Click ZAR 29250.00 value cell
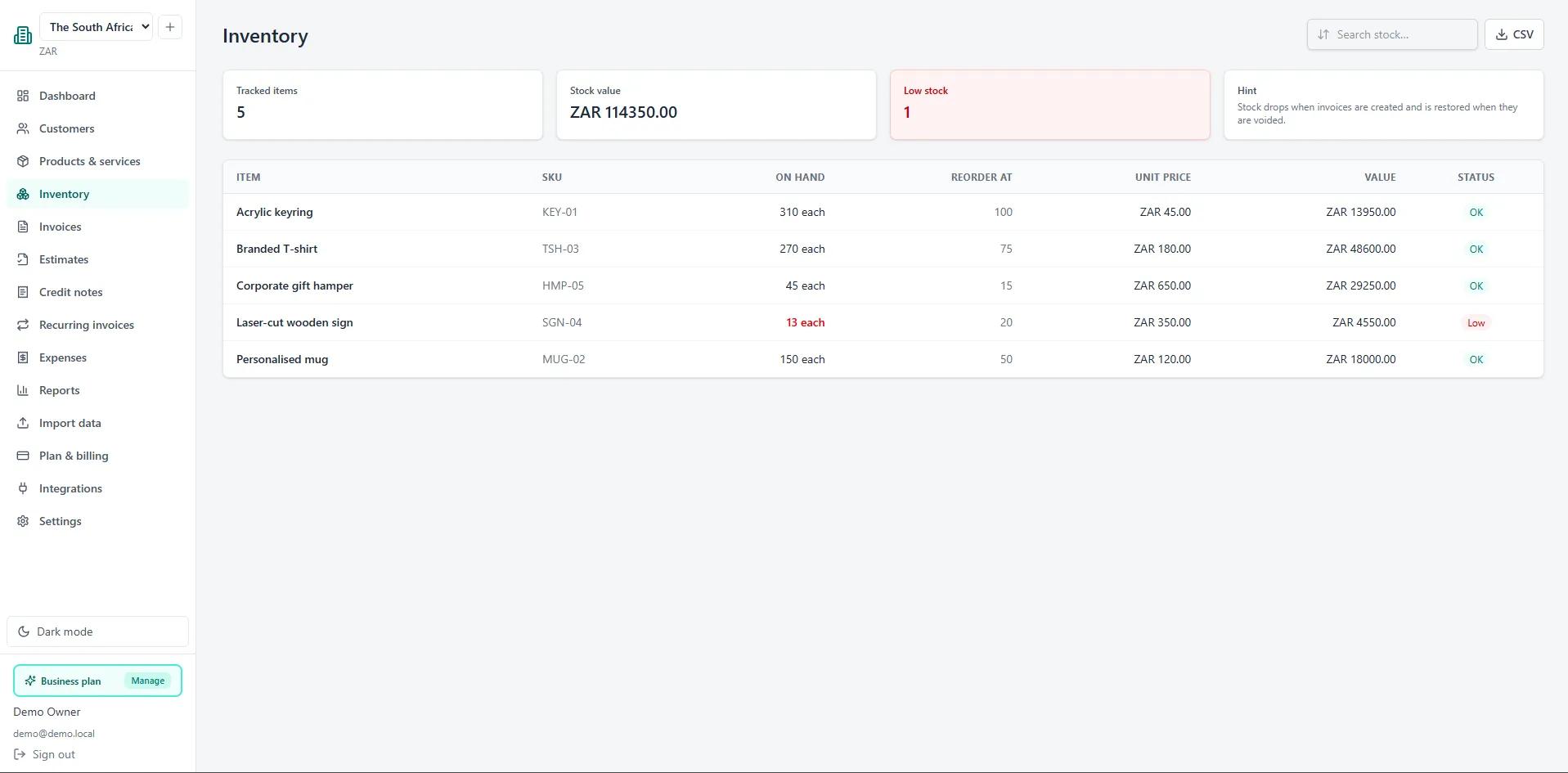The height and width of the screenshot is (773, 1568). pos(1361,285)
